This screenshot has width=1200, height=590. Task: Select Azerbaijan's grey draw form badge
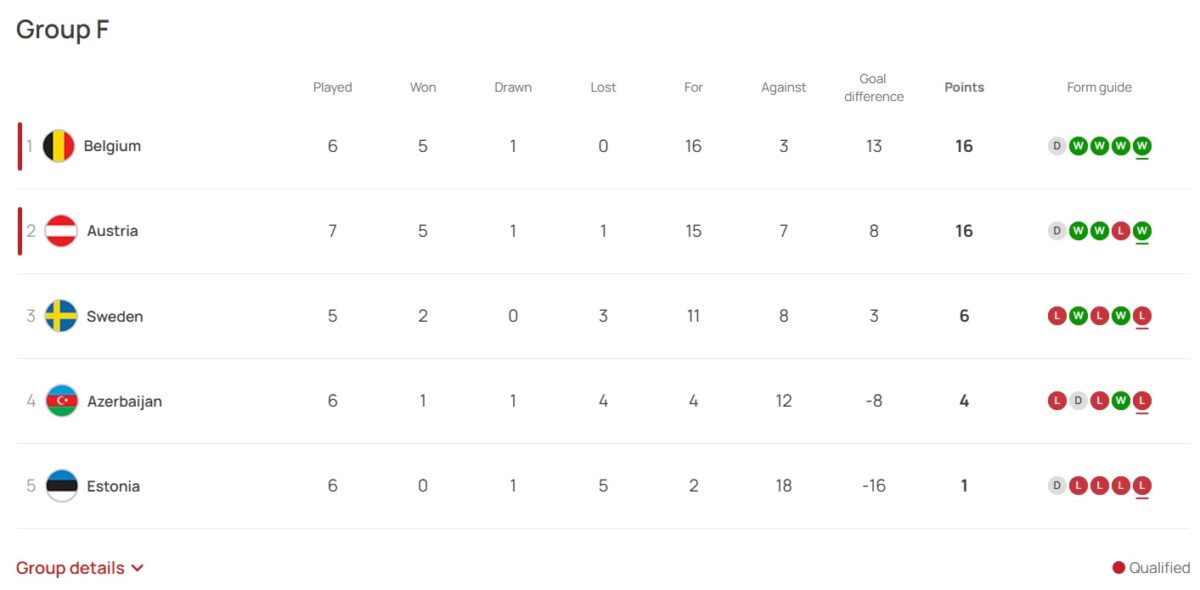(x=1078, y=401)
